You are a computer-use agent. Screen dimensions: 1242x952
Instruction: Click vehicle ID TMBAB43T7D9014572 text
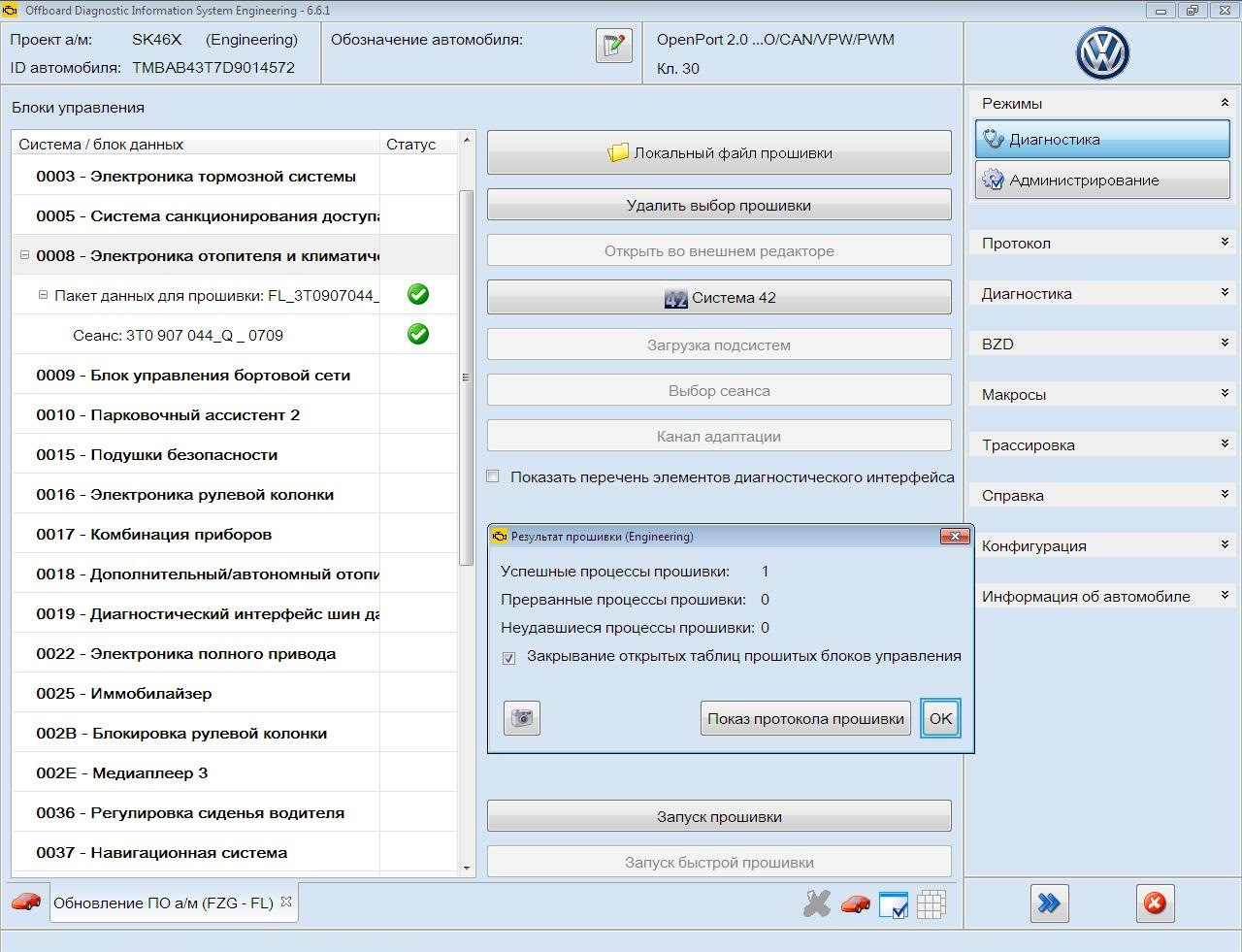point(213,67)
